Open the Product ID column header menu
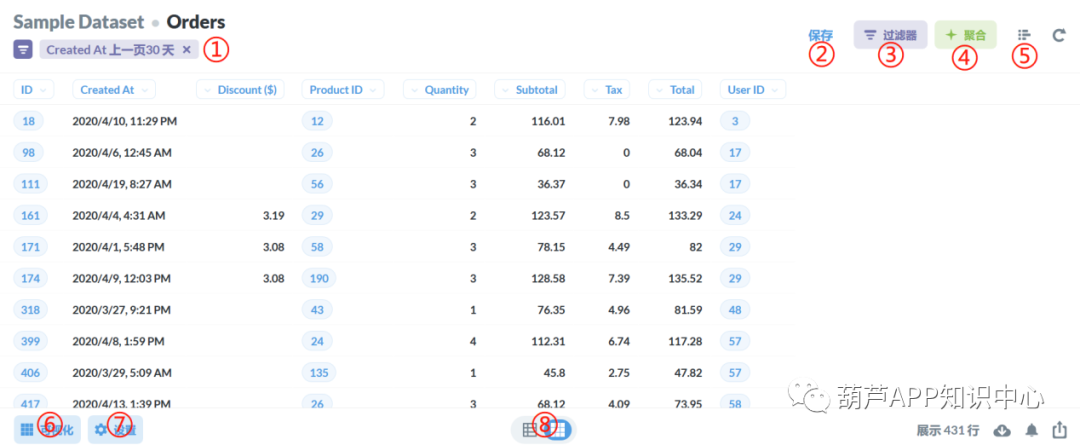 pos(343,90)
